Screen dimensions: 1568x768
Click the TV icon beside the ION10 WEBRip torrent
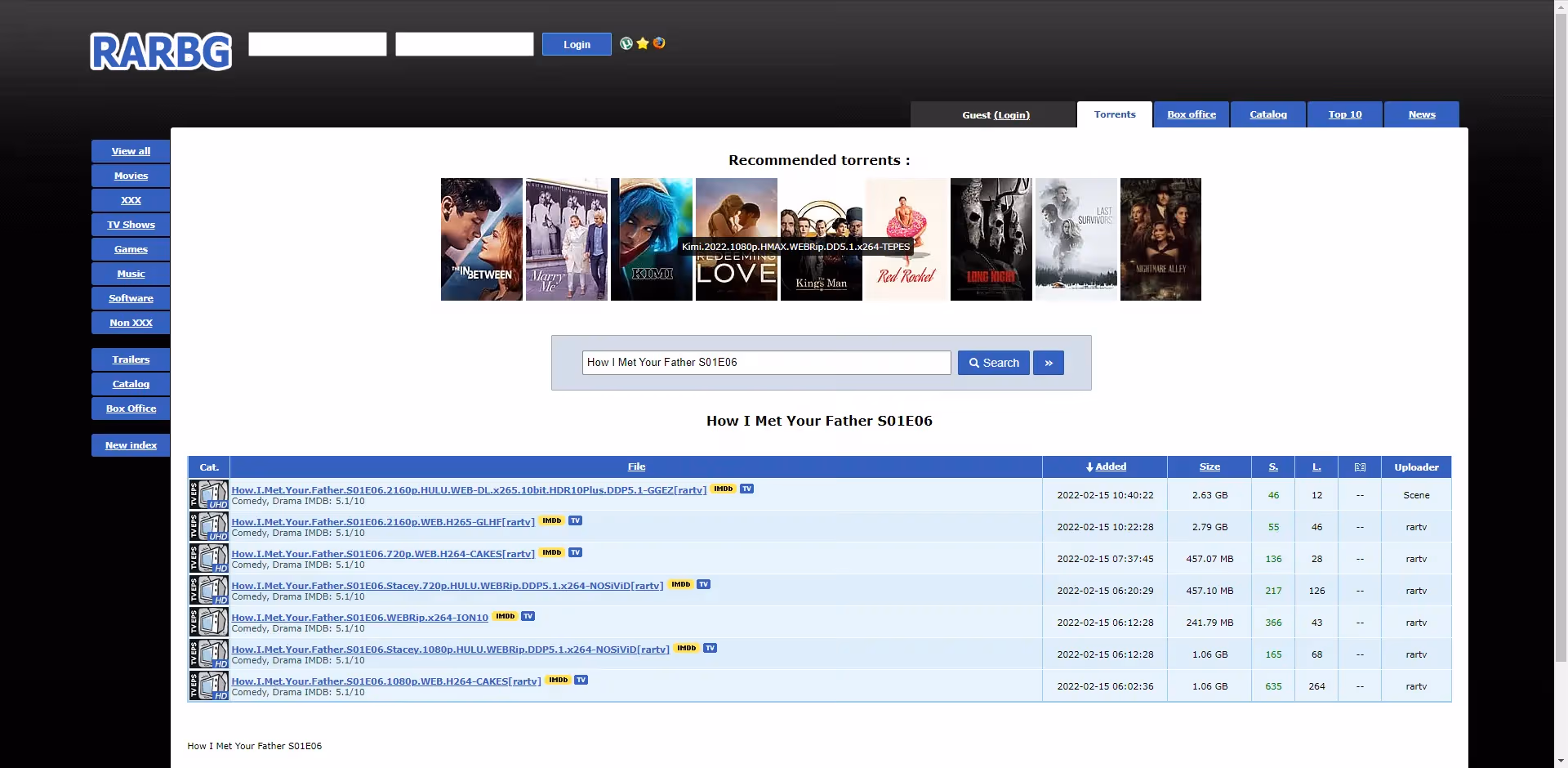tap(528, 616)
